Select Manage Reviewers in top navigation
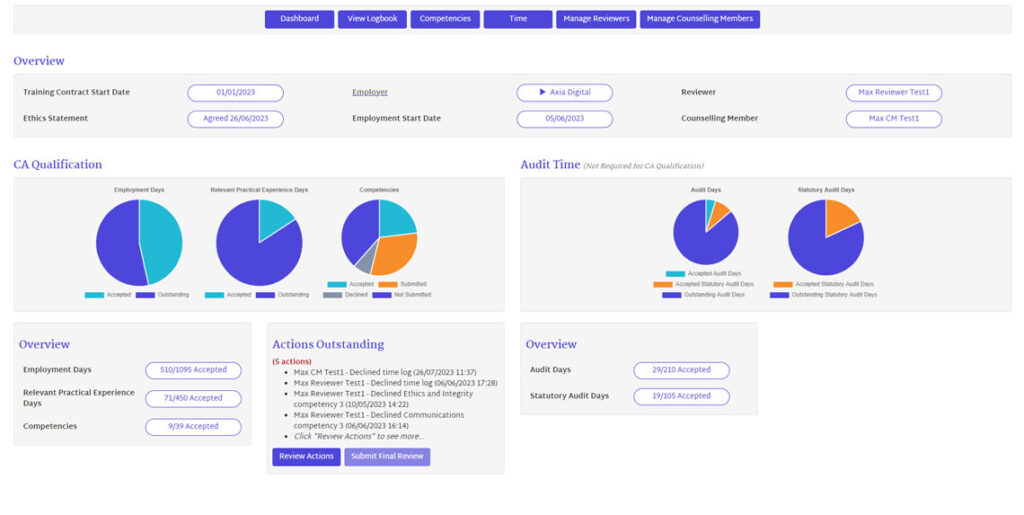This screenshot has width=1024, height=515. pyautogui.click(x=596, y=19)
